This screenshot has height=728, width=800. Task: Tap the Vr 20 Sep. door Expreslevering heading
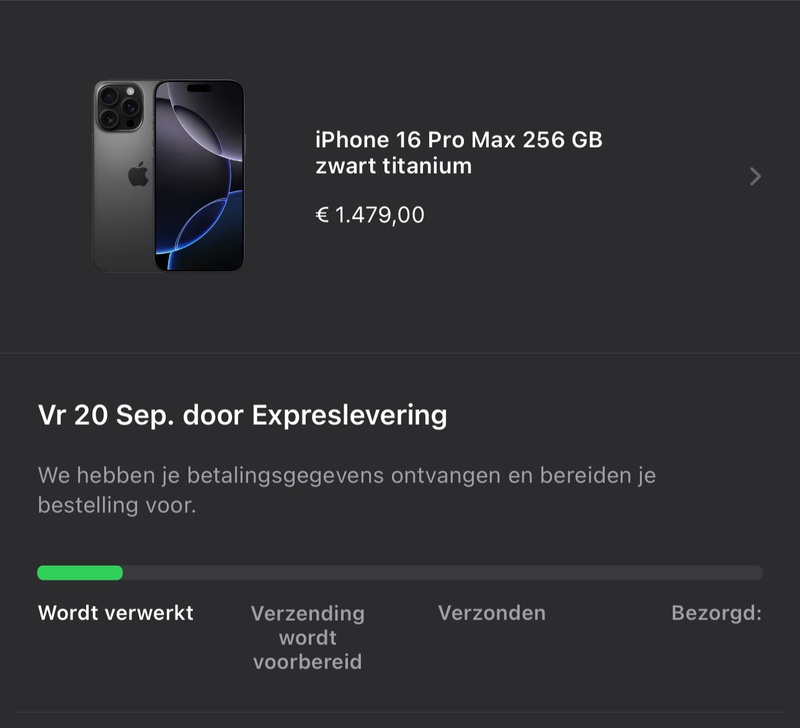[242, 415]
